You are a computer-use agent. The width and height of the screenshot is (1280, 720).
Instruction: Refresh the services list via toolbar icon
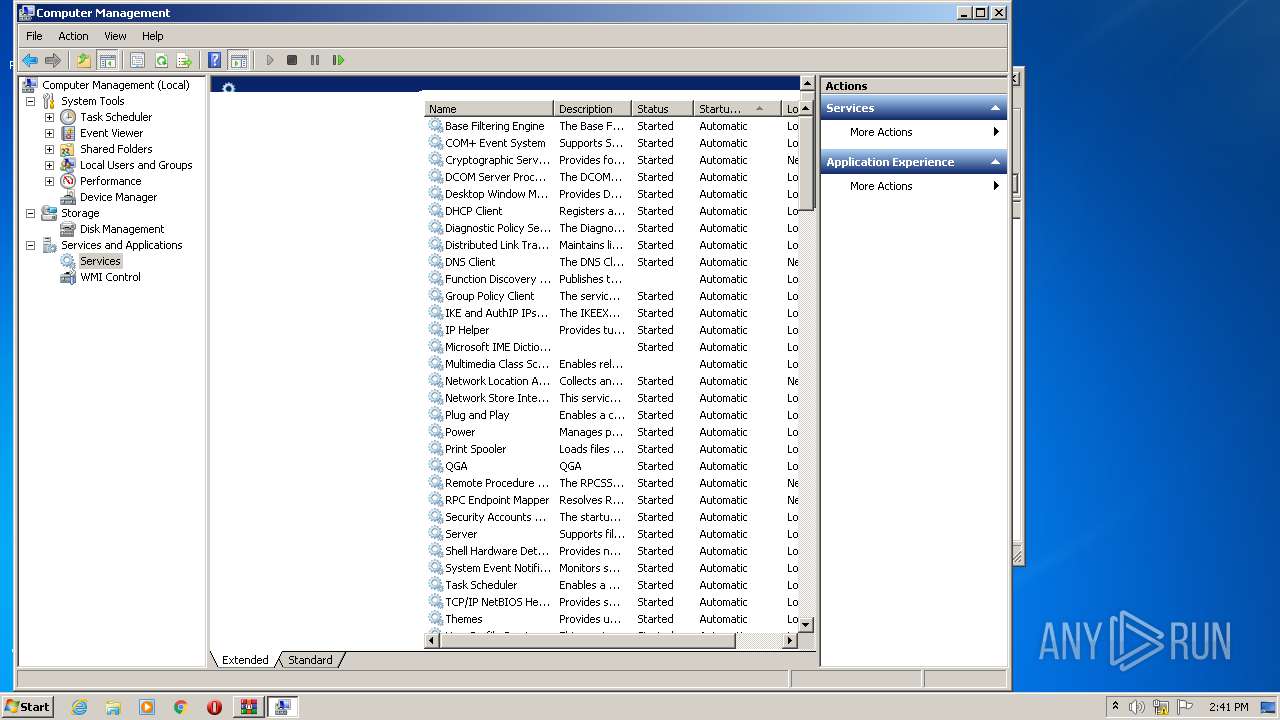point(161,60)
